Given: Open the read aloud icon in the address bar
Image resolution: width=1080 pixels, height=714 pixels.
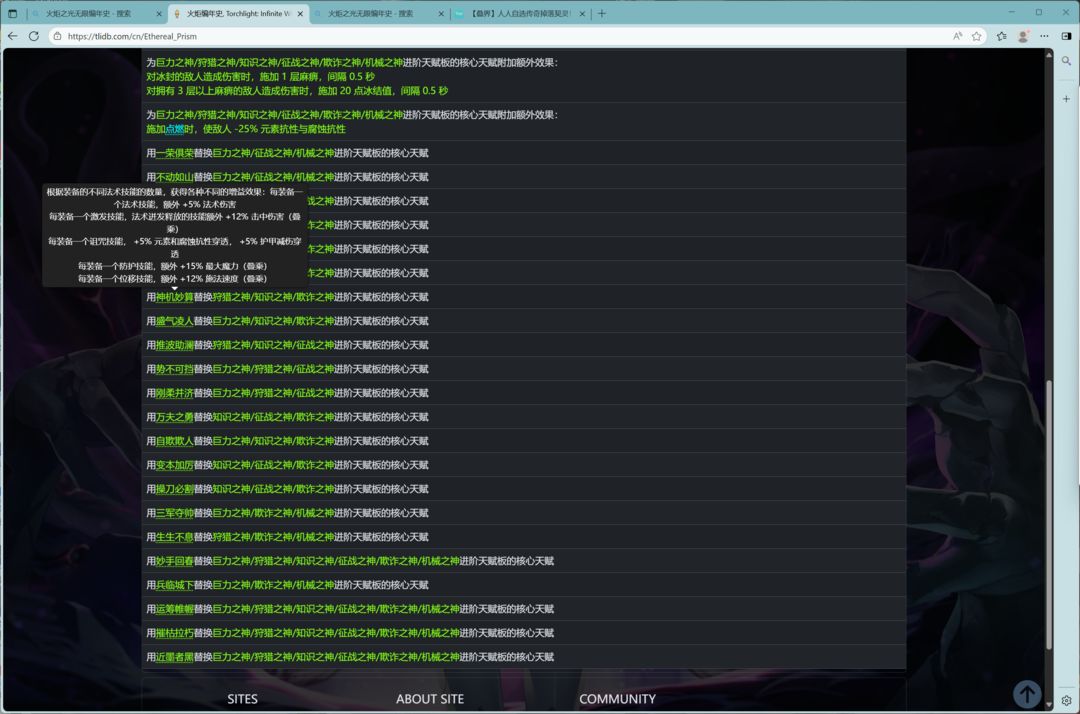Looking at the screenshot, I should click(957, 36).
